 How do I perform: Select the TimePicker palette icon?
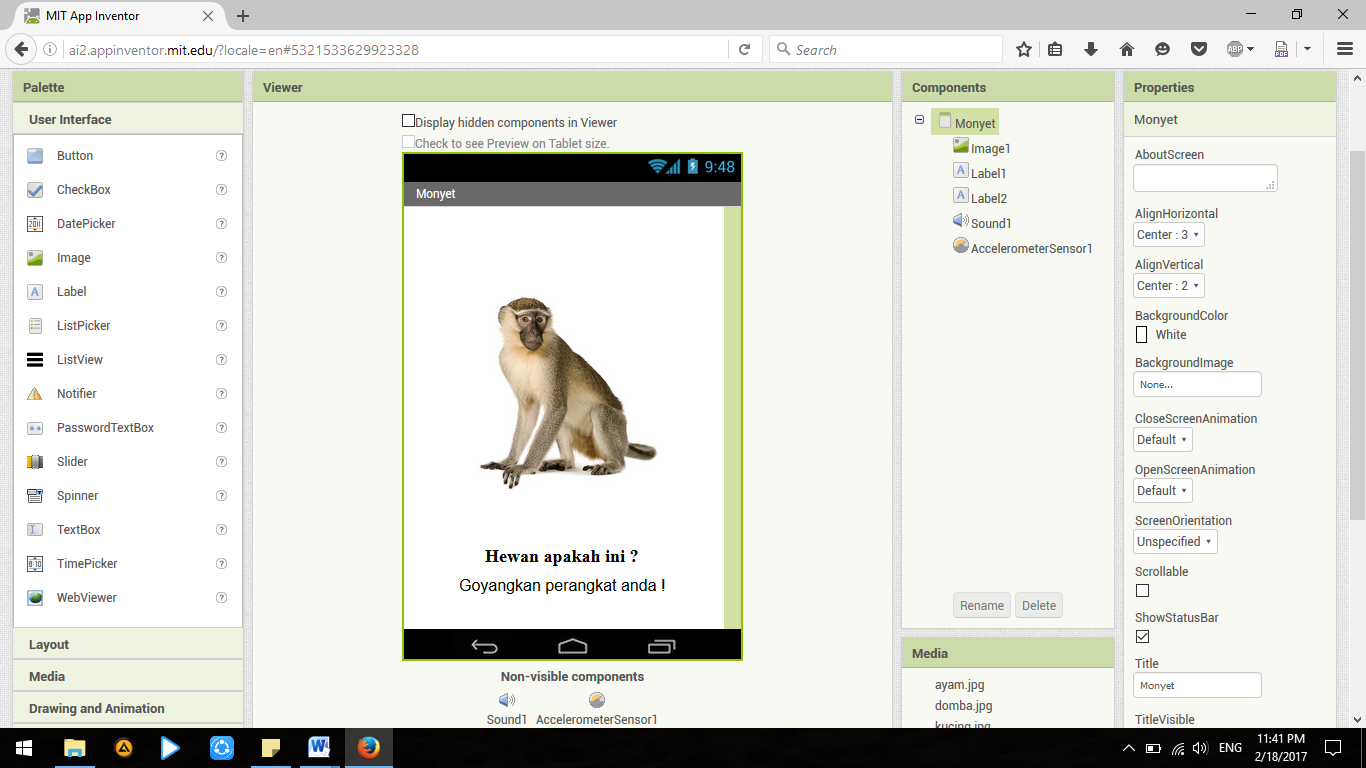(35, 564)
